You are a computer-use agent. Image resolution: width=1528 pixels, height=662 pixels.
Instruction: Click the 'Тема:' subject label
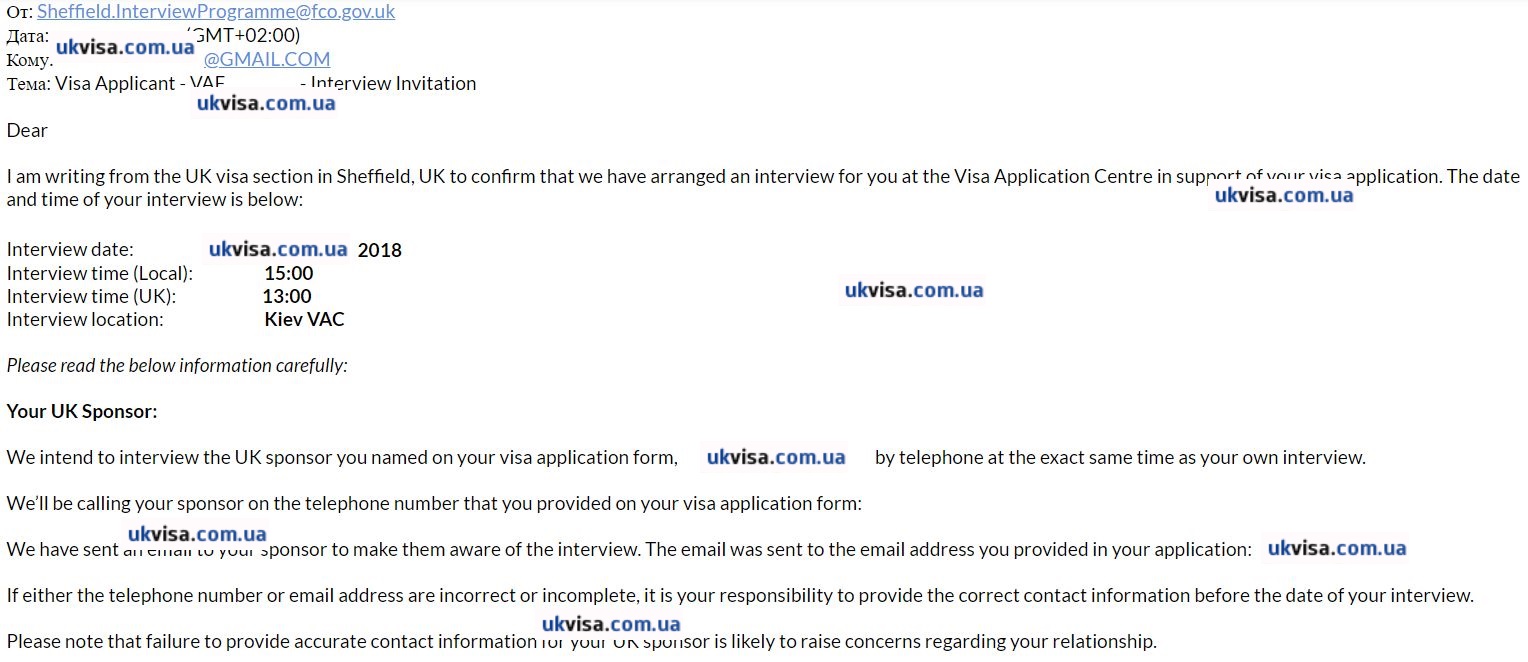click(x=29, y=84)
